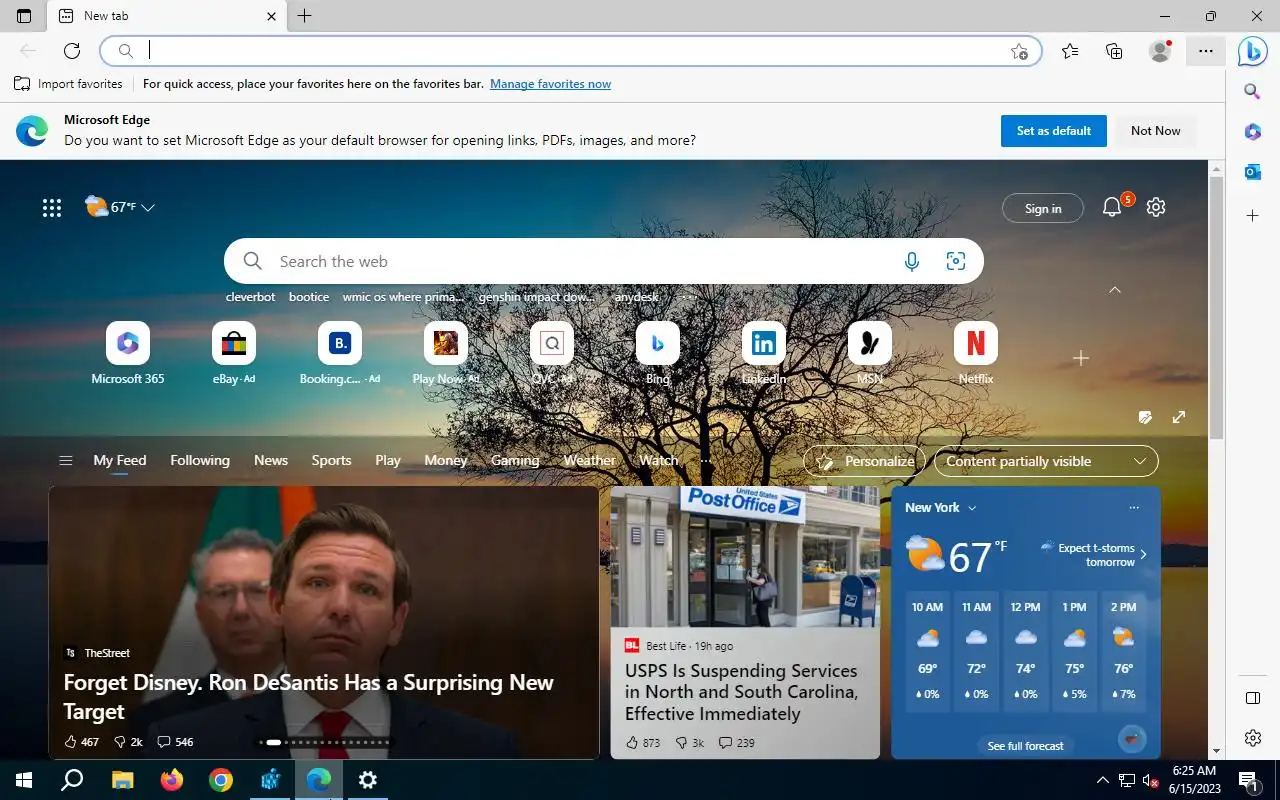This screenshot has width=1280, height=800.
Task: Open Bing Chat sidebar icon
Action: point(1252,51)
